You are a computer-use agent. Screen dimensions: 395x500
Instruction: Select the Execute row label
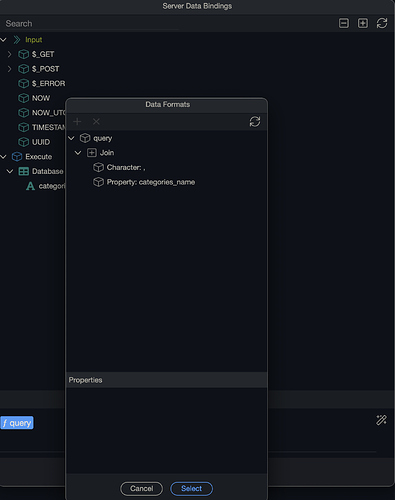(x=39, y=157)
